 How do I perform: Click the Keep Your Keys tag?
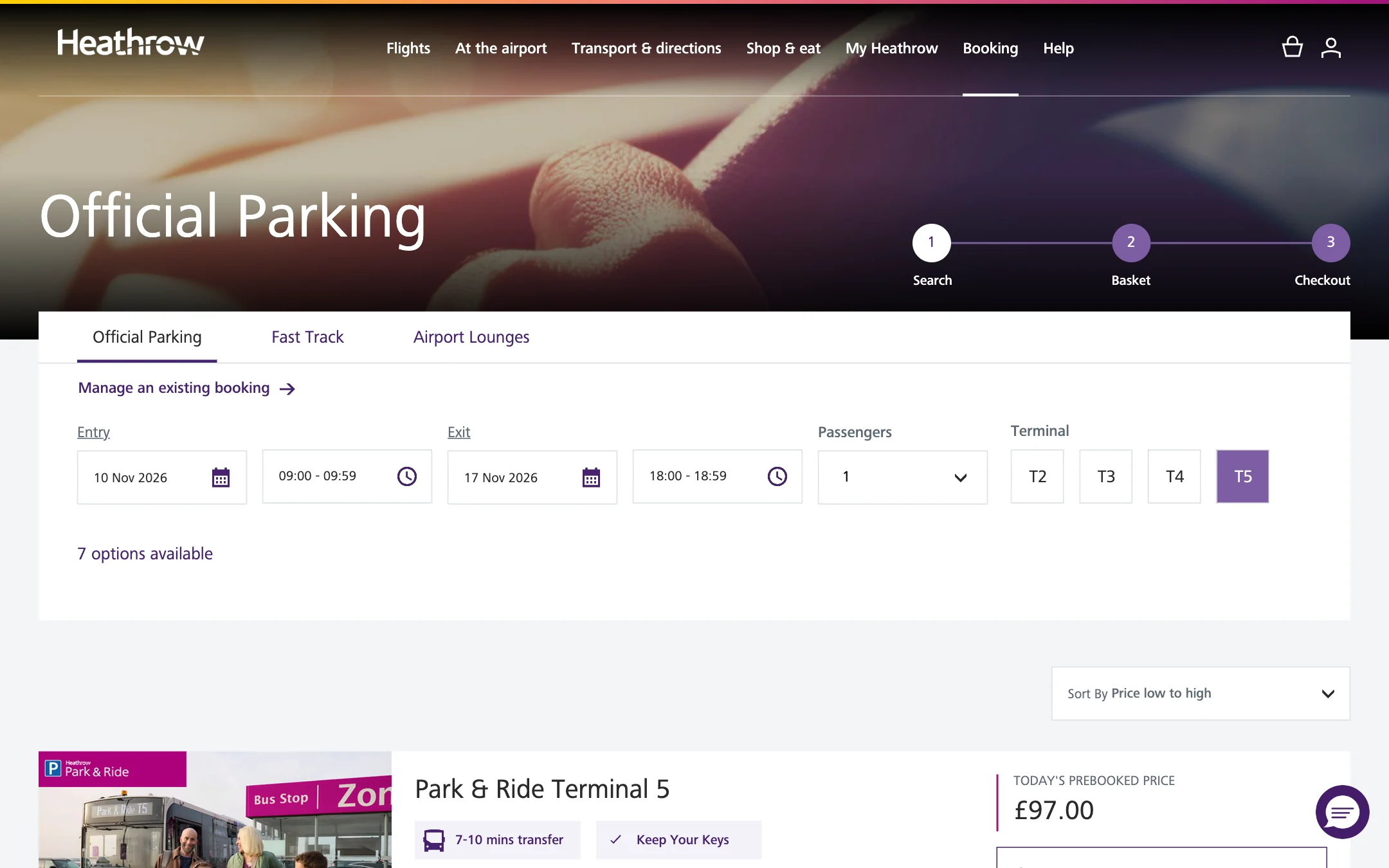(x=678, y=840)
